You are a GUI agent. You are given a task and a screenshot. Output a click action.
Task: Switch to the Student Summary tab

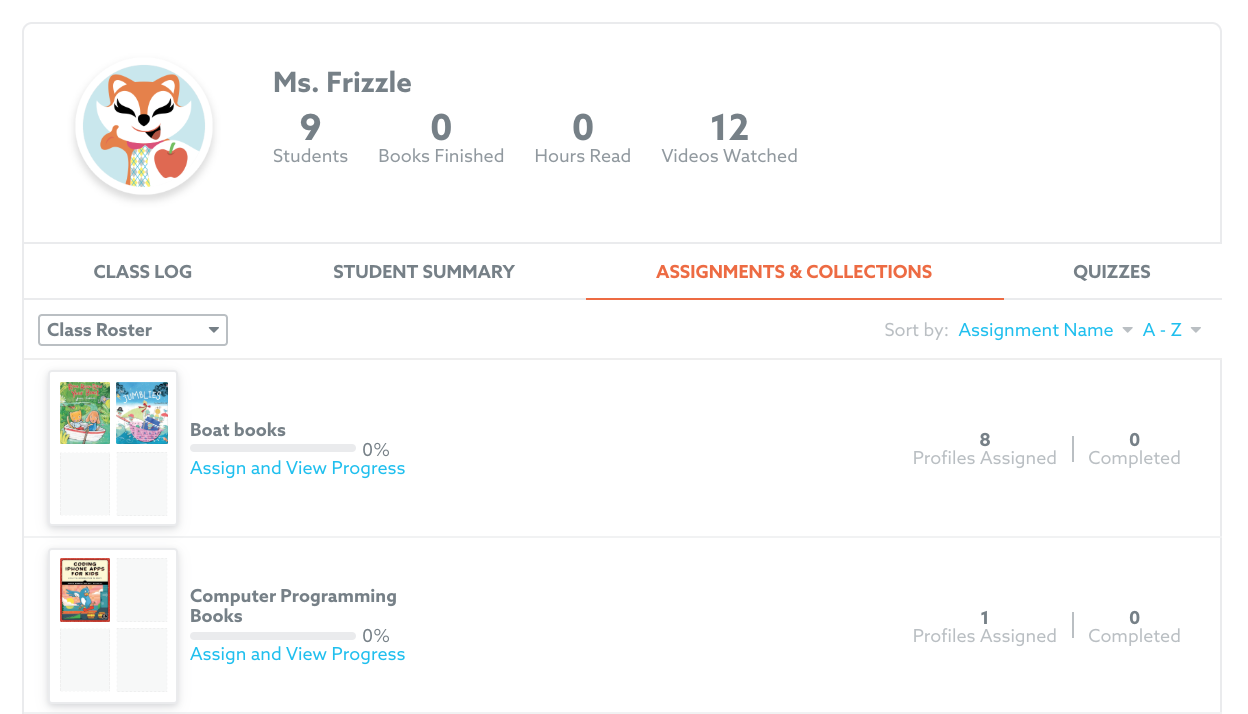[424, 272]
